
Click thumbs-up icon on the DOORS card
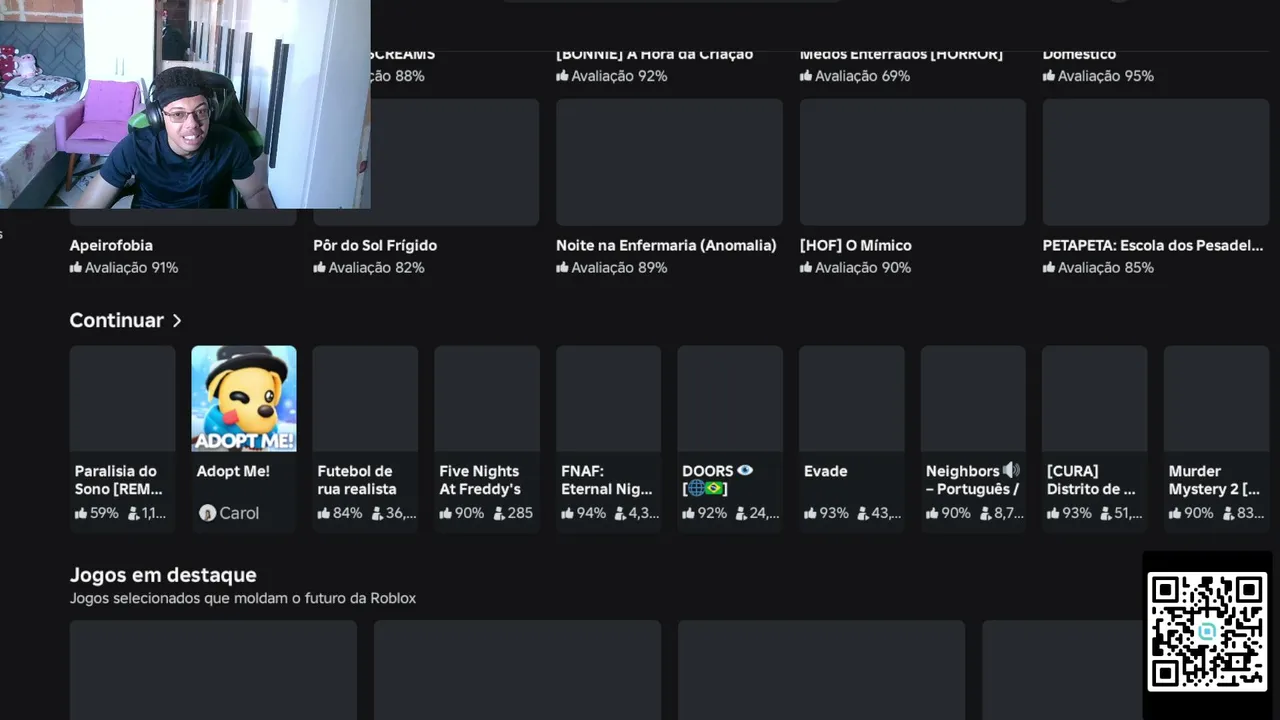[x=689, y=513]
